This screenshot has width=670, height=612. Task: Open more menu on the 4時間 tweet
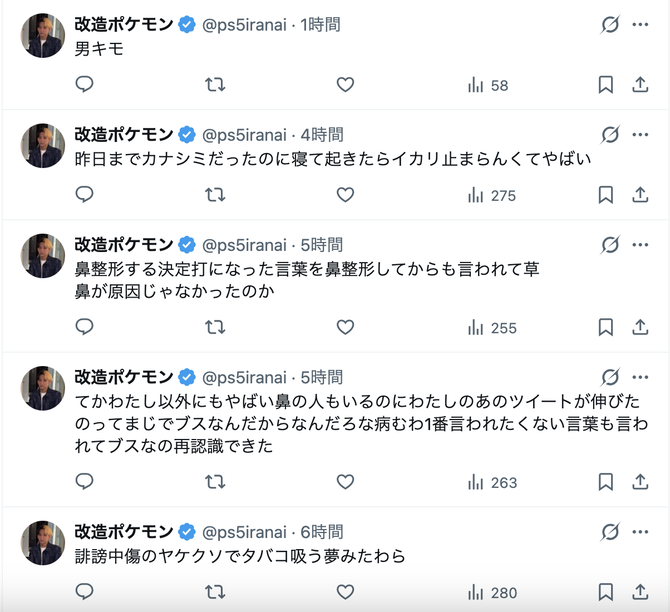(640, 135)
